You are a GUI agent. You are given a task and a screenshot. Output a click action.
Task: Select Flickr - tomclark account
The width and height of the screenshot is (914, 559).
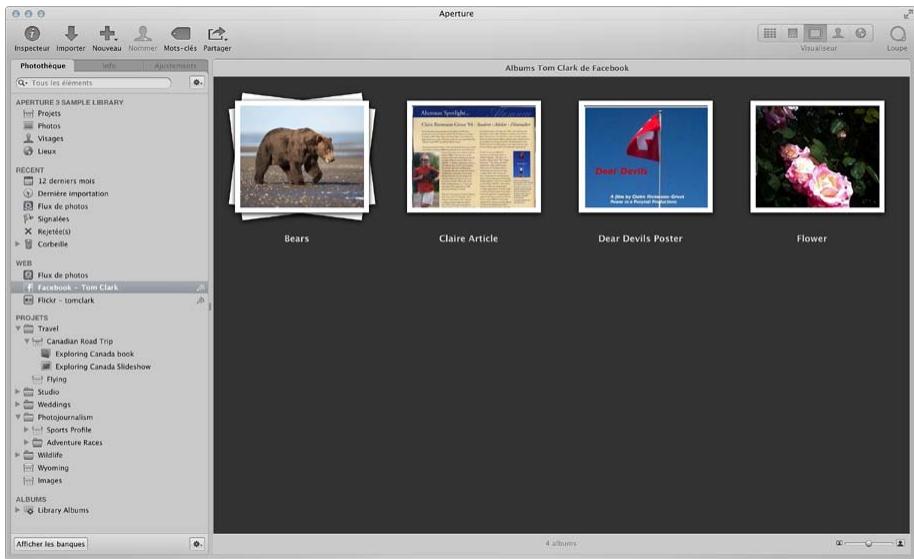pos(65,301)
